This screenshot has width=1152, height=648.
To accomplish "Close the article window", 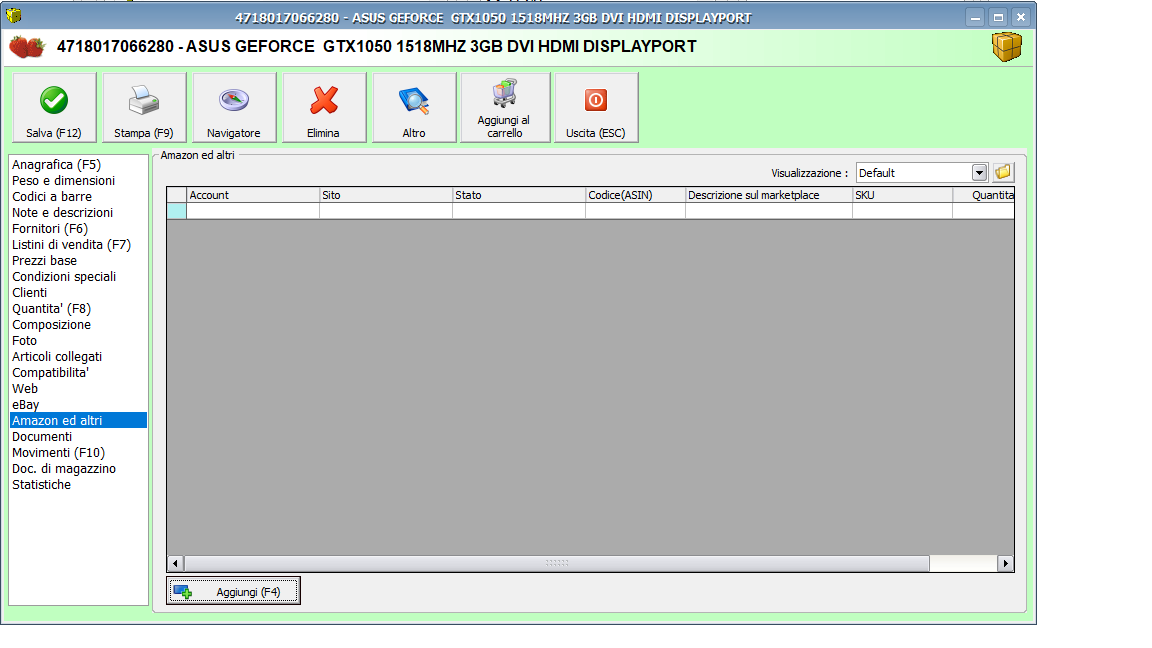I will coord(1020,17).
